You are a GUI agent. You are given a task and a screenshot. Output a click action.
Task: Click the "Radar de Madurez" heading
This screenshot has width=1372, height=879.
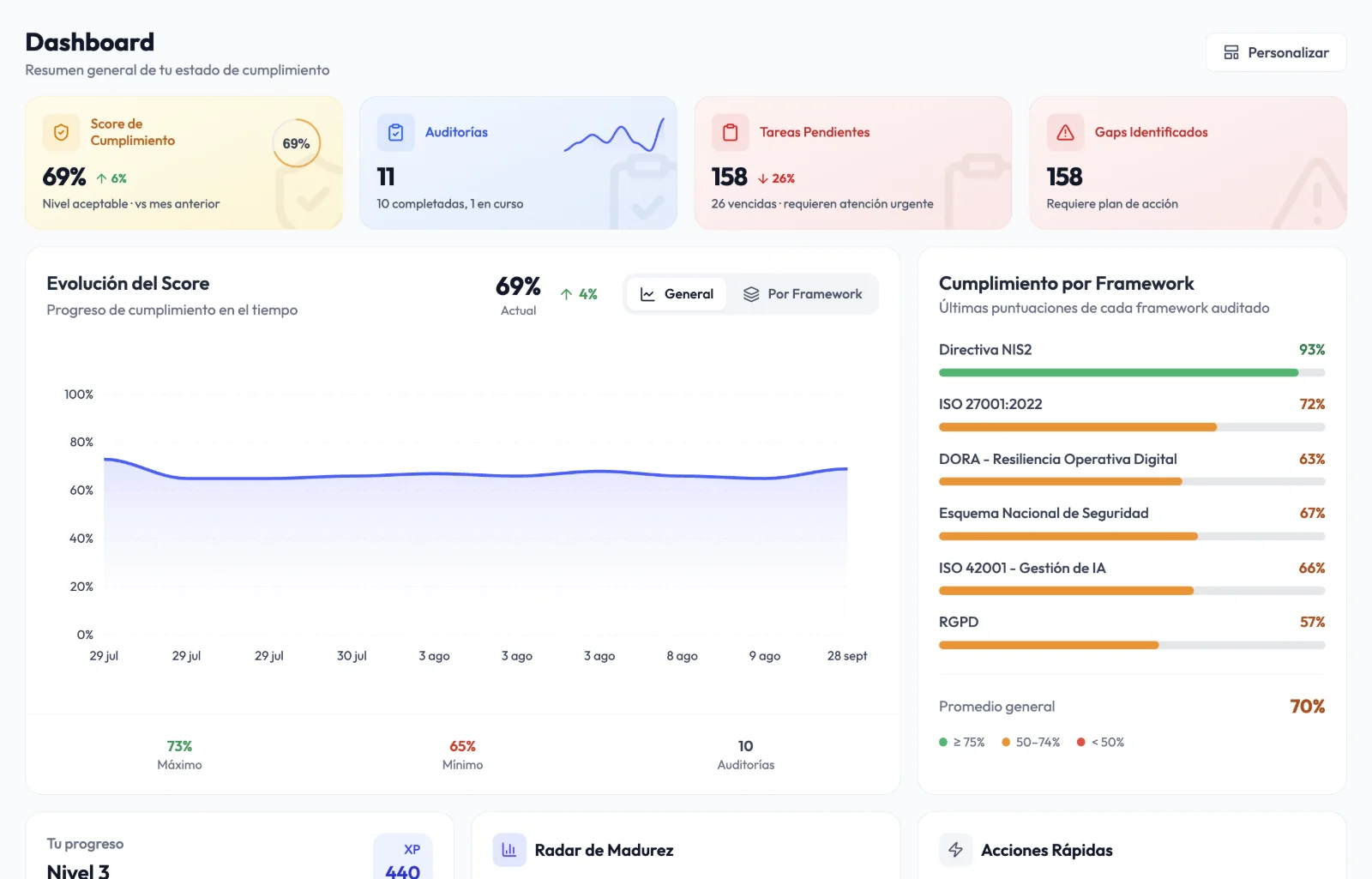point(604,850)
